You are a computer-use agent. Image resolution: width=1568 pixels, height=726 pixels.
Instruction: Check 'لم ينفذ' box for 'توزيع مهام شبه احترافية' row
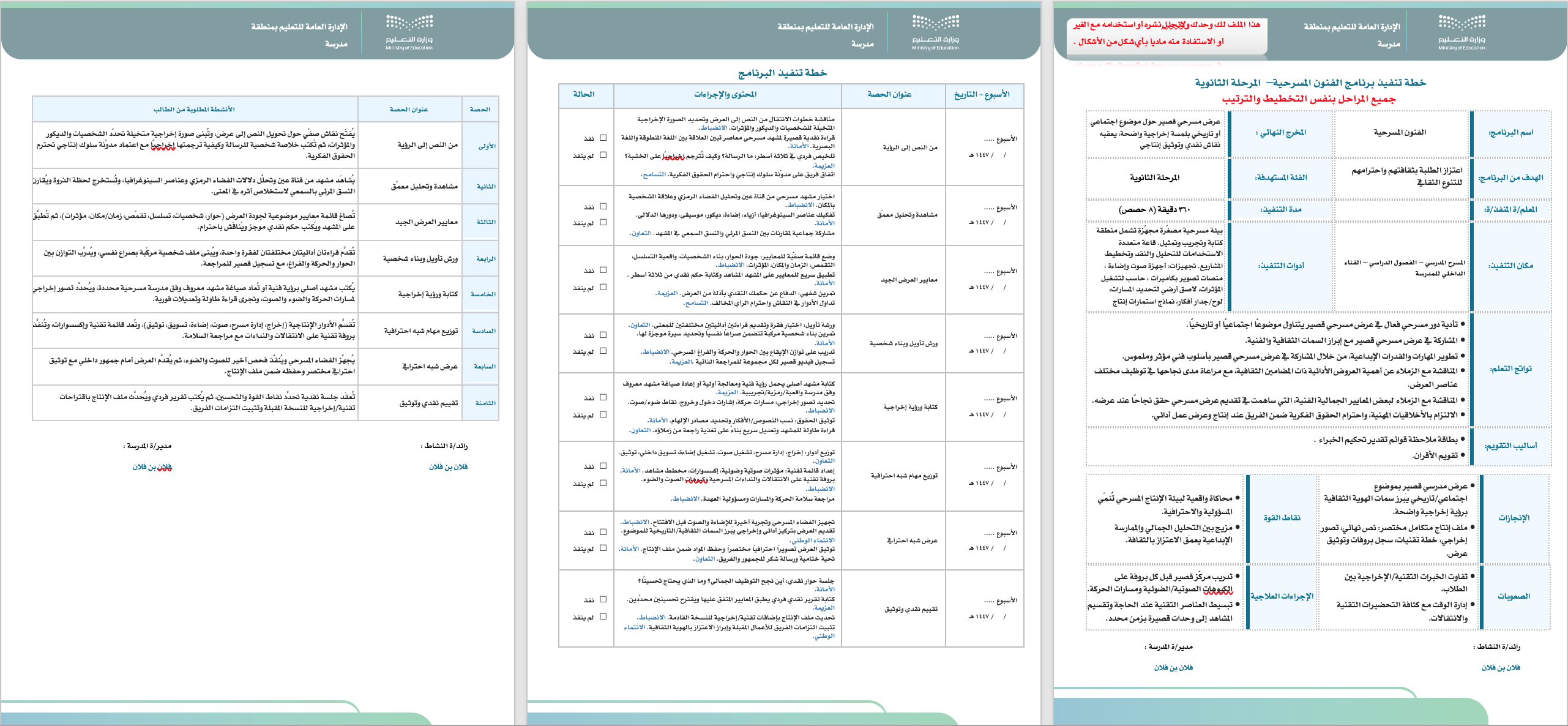603,483
